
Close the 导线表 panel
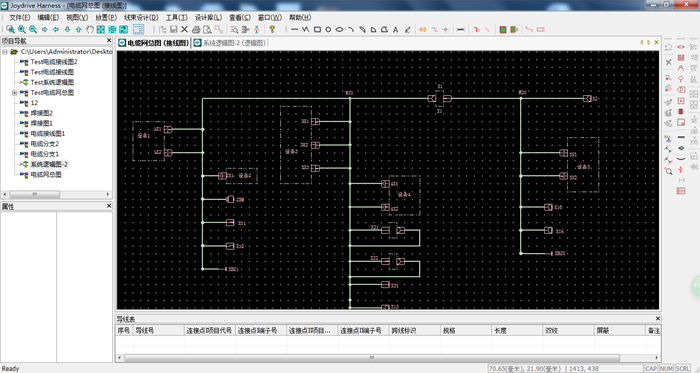[657, 319]
